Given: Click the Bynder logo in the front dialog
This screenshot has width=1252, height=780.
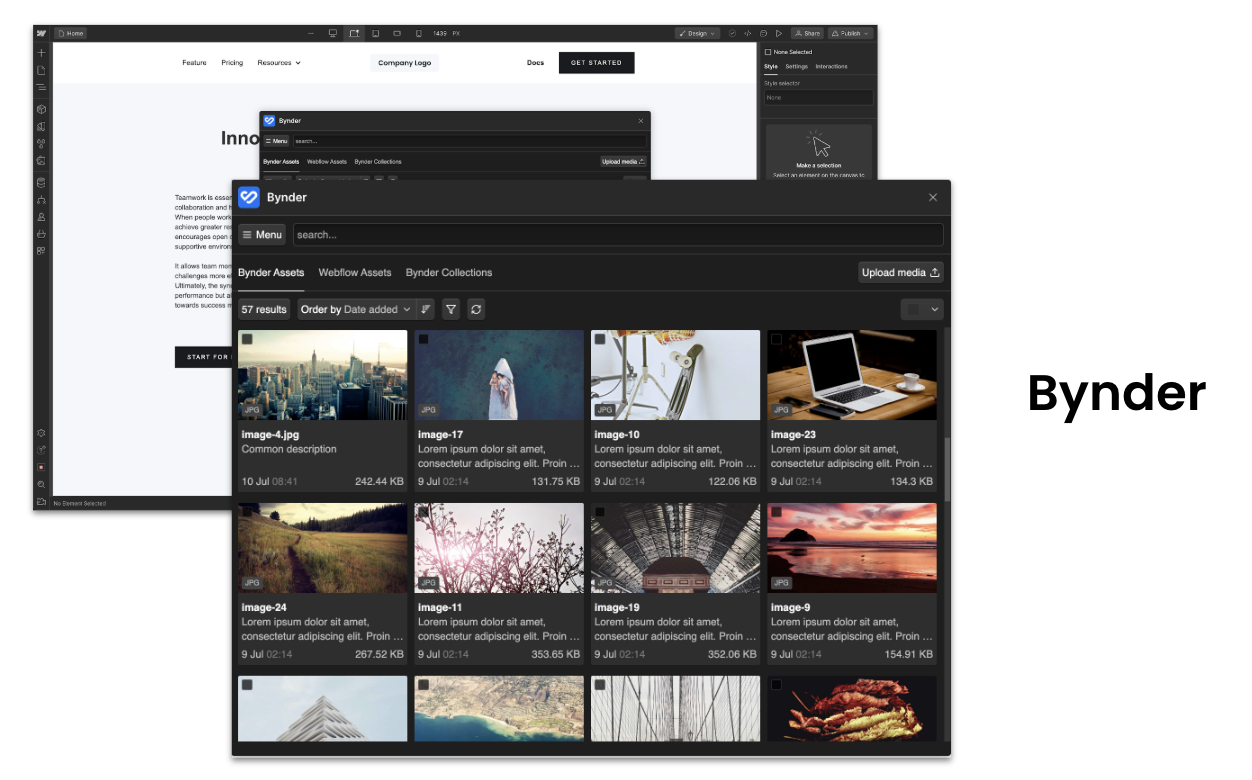Looking at the screenshot, I should [249, 197].
